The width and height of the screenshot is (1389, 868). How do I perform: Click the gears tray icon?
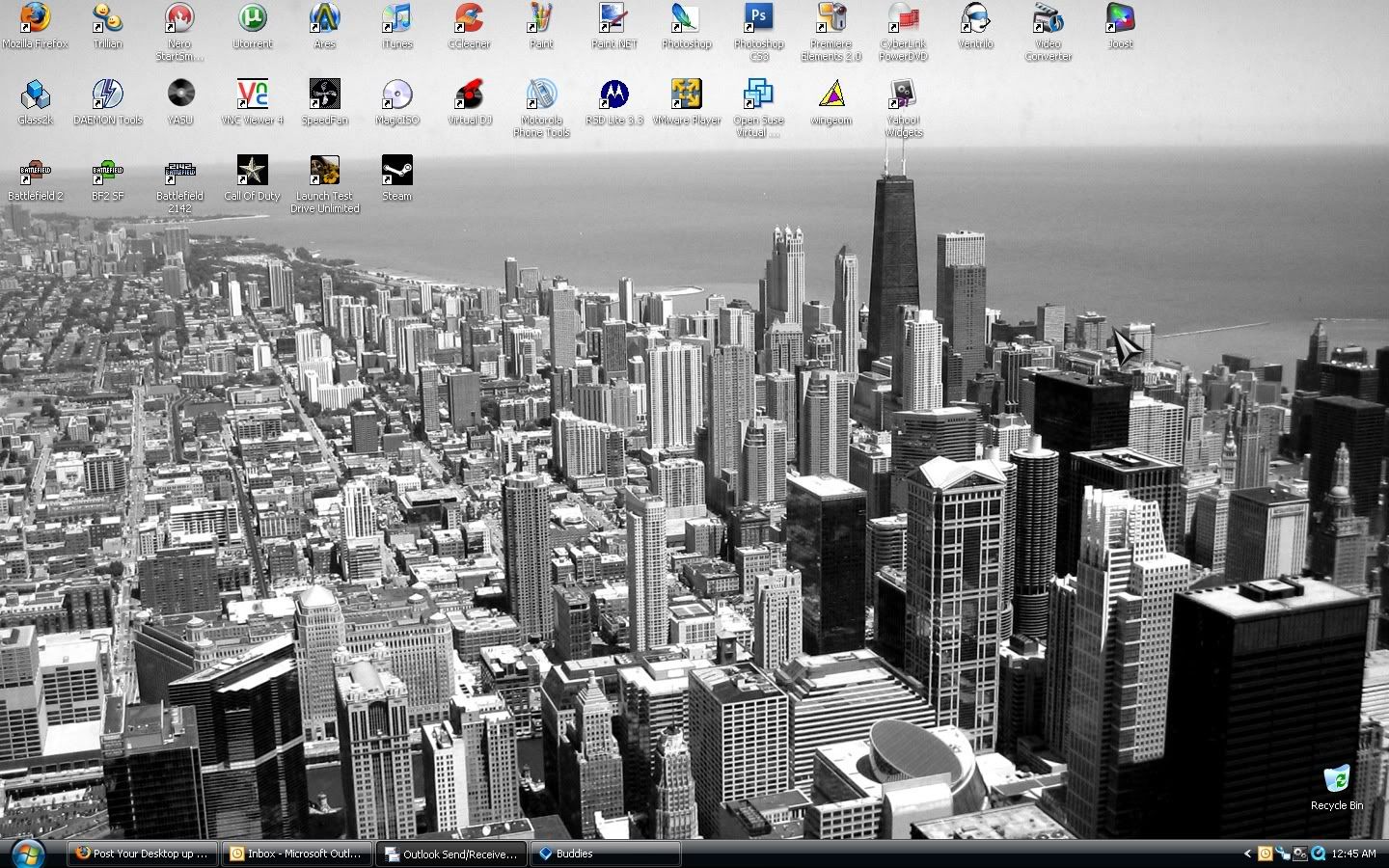click(1300, 854)
